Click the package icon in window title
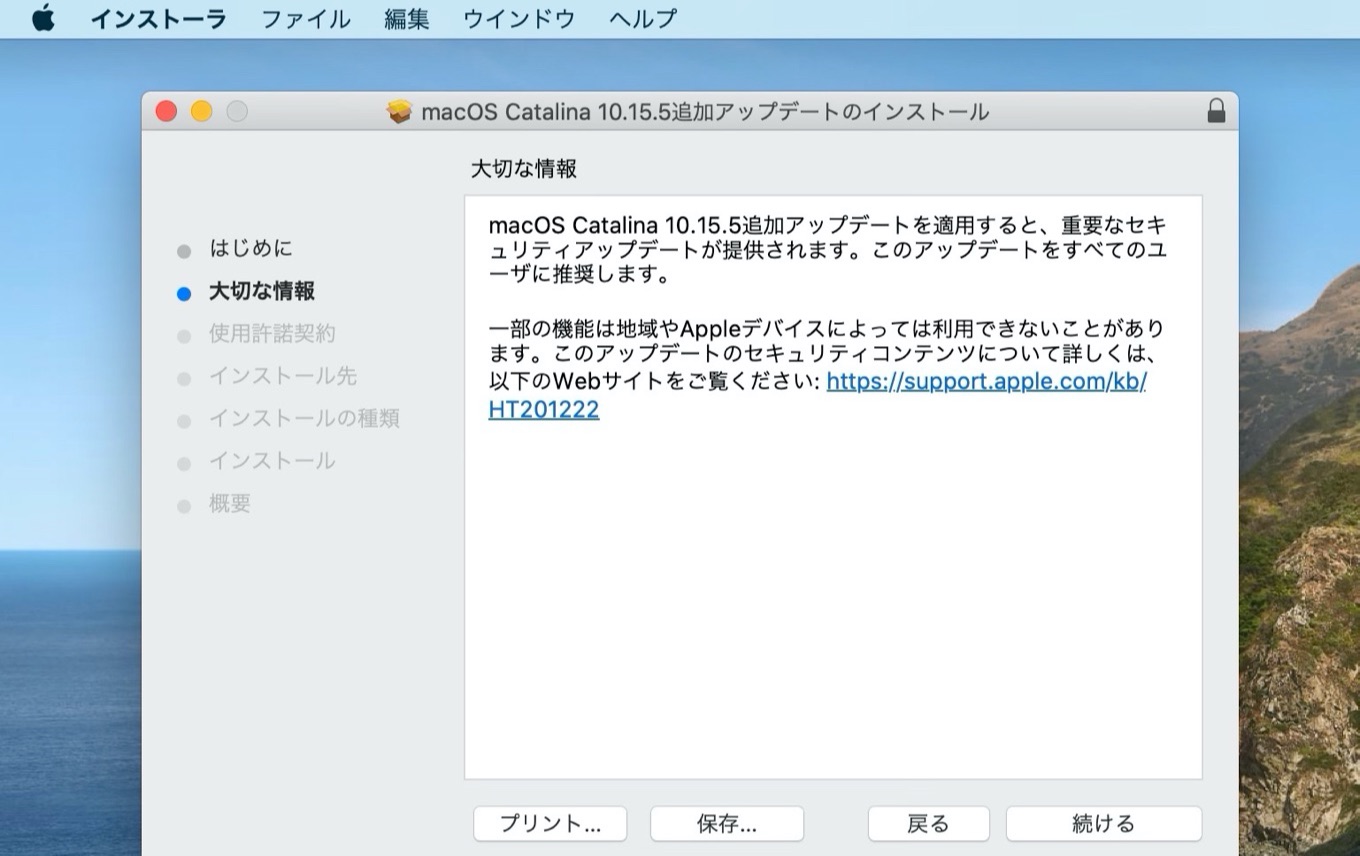The height and width of the screenshot is (856, 1360). click(x=400, y=111)
